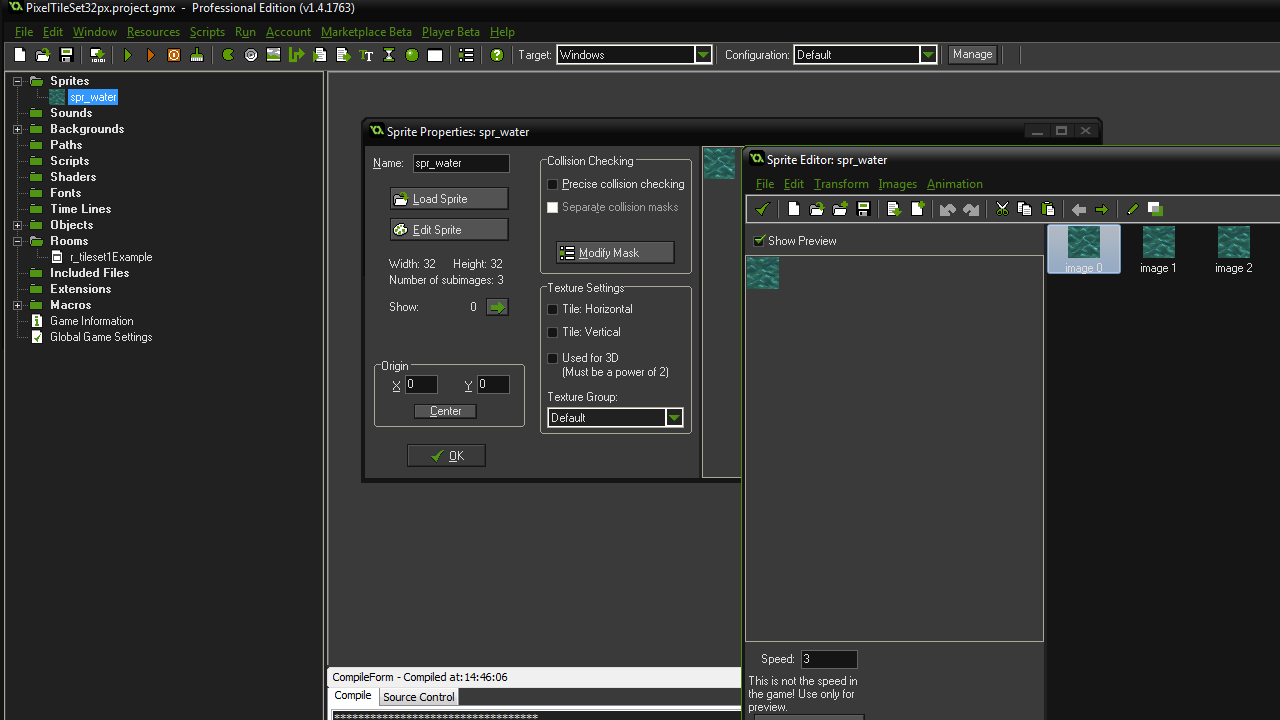Confirm sprite changes with the green checkmark

pyautogui.click(x=762, y=209)
